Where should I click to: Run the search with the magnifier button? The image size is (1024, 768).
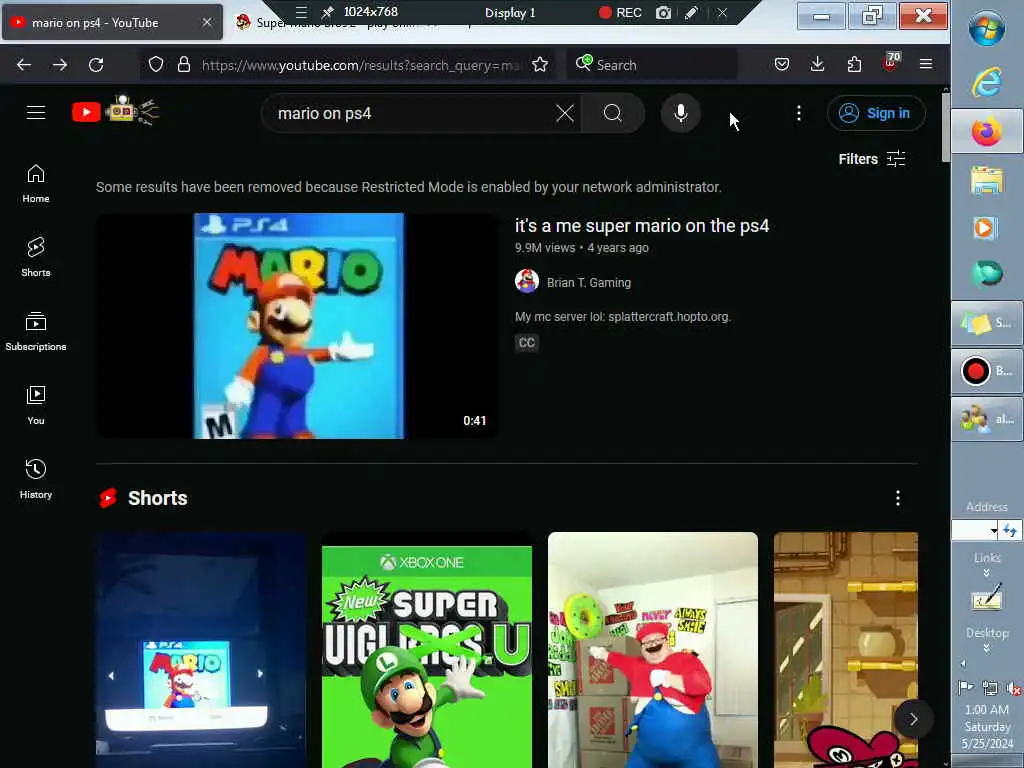click(x=613, y=114)
